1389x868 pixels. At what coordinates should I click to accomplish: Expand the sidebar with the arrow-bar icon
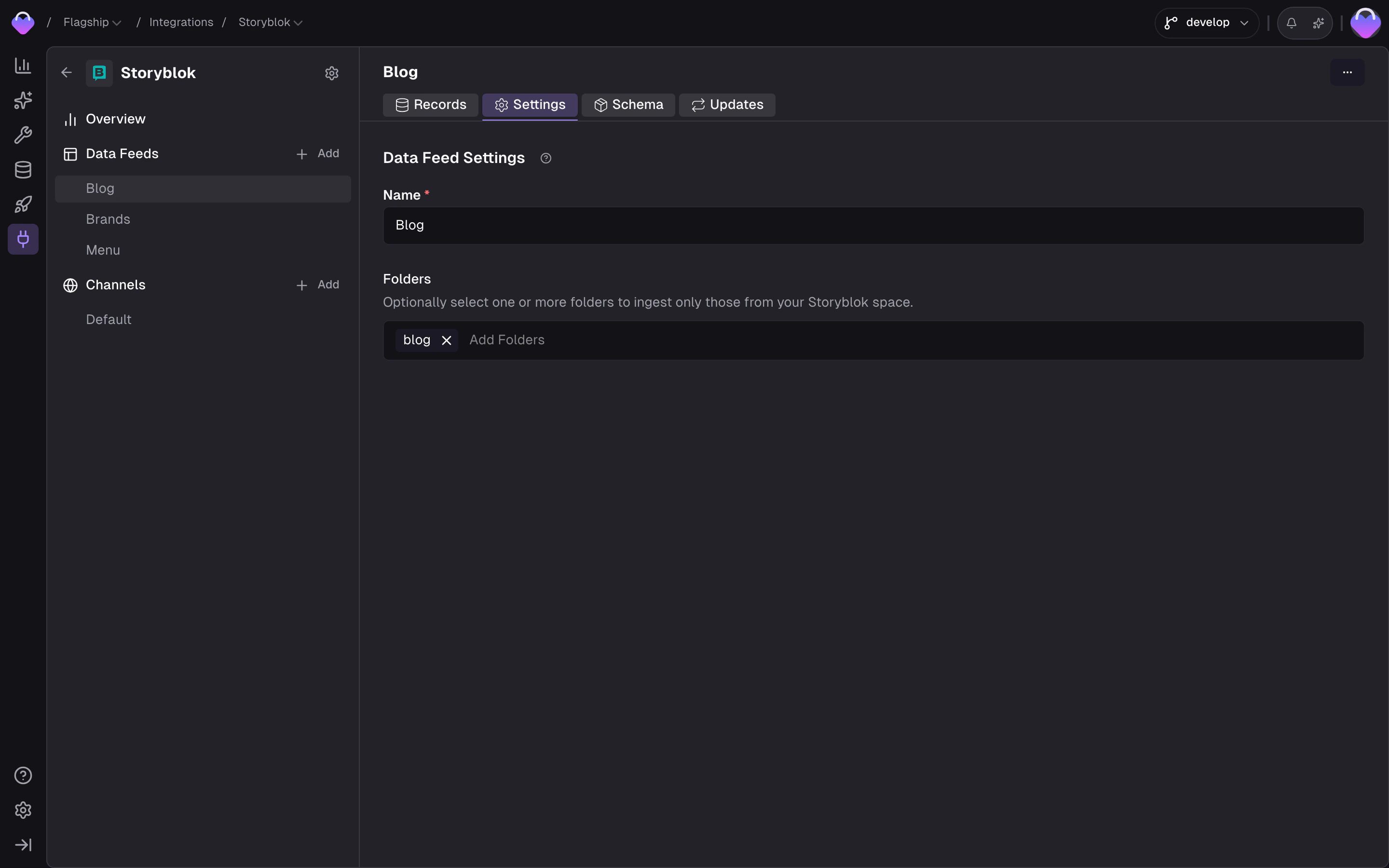(x=23, y=845)
